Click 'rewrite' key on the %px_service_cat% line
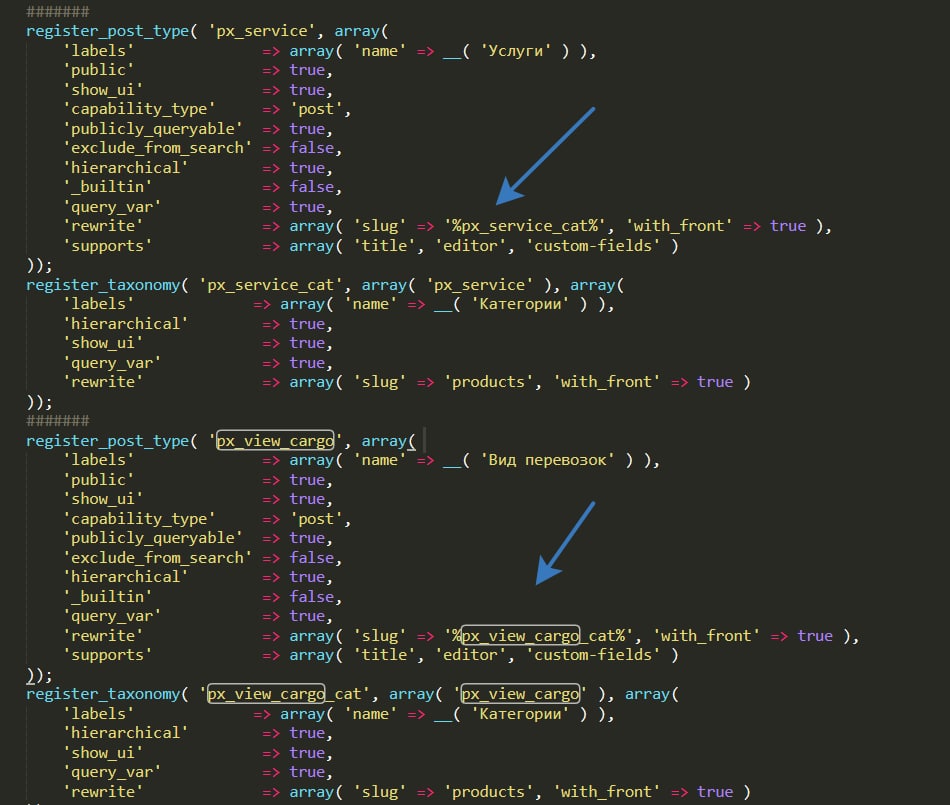 [x=103, y=227]
